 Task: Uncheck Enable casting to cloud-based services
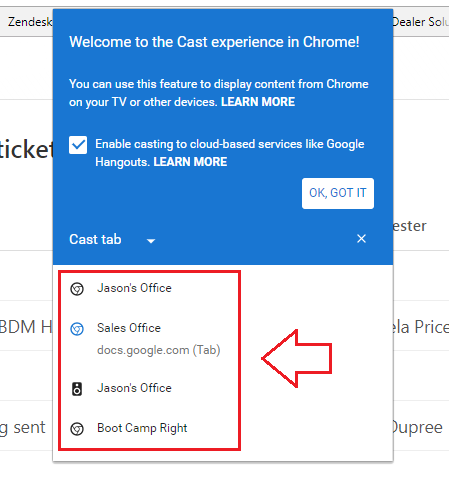click(x=78, y=145)
